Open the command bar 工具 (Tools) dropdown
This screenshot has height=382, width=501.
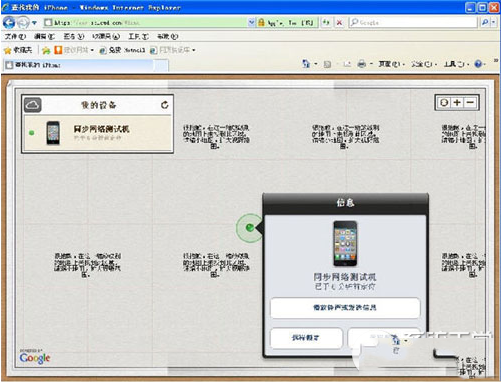pyautogui.click(x=456, y=64)
